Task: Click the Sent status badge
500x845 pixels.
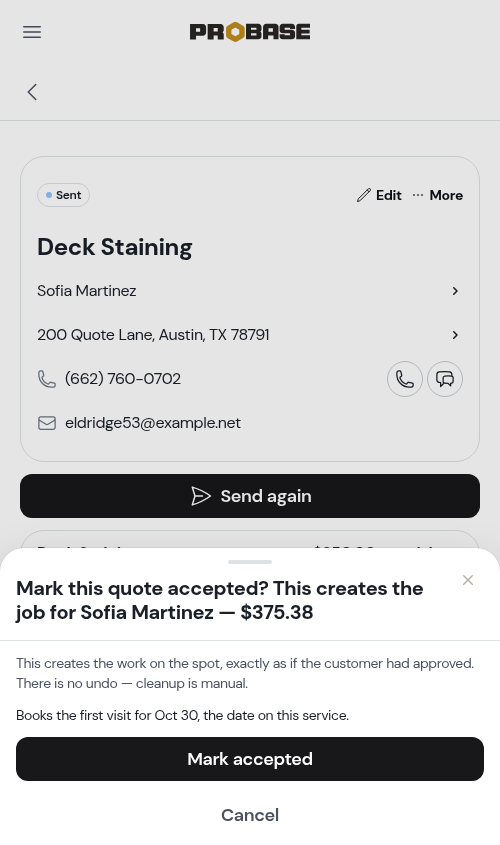Action: click(x=64, y=195)
